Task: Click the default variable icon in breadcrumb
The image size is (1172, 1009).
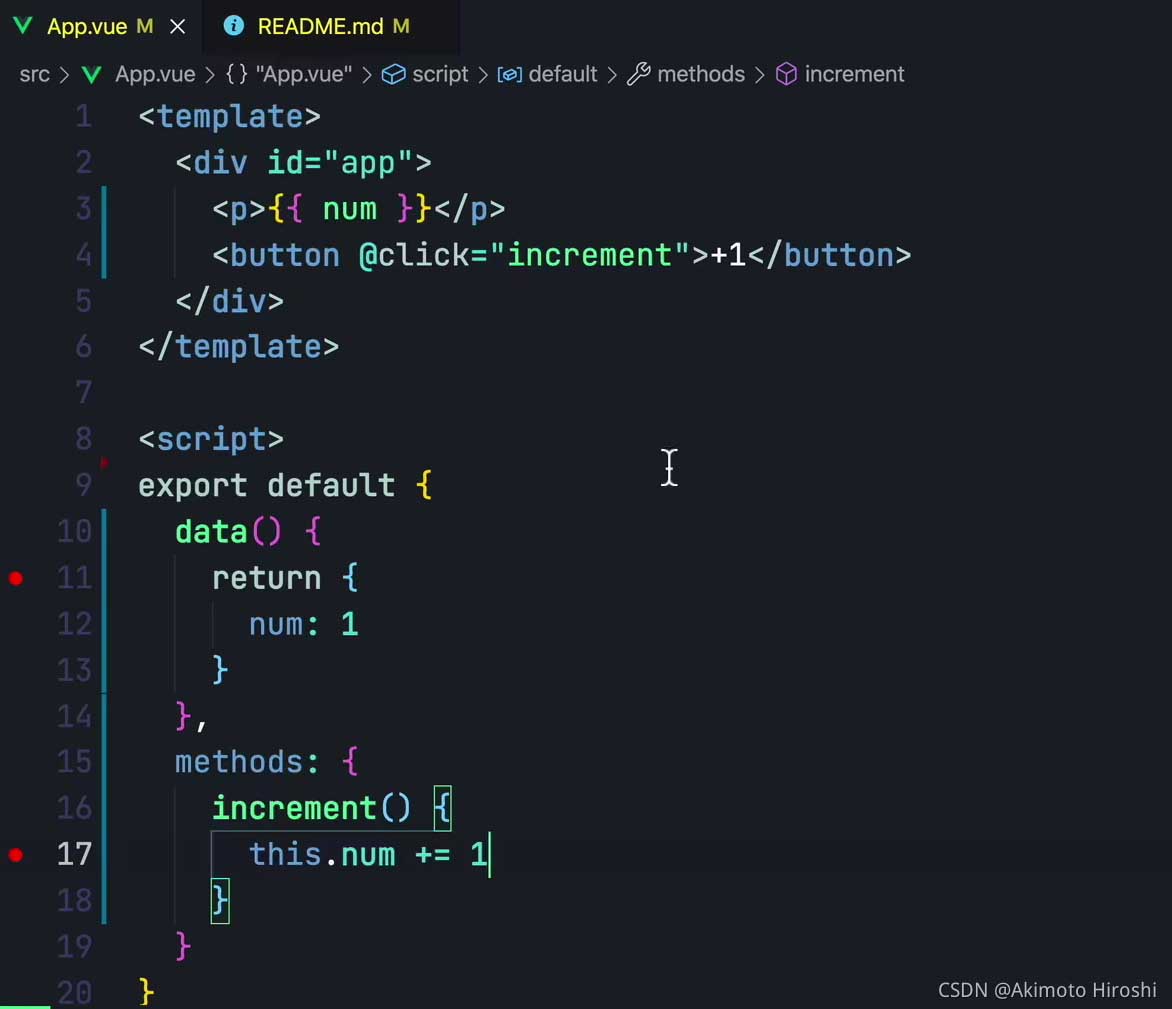Action: (x=509, y=75)
